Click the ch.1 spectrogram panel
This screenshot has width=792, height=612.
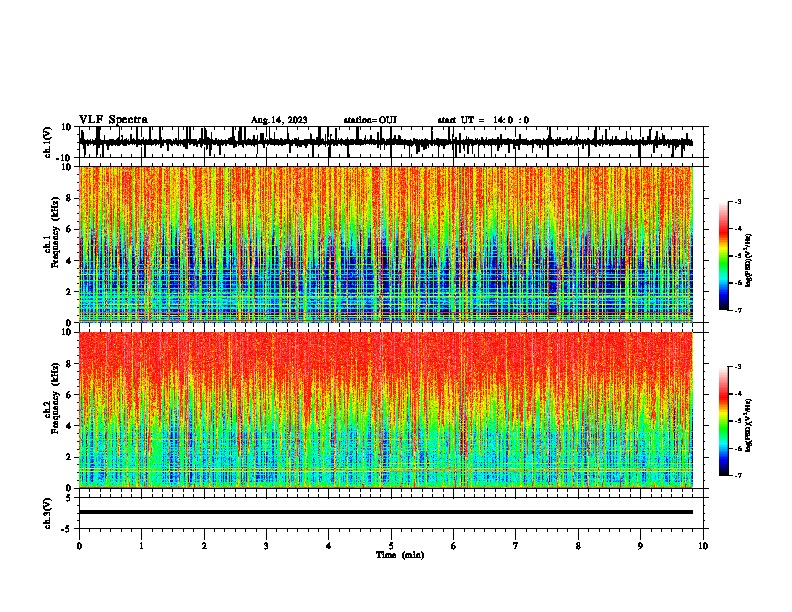coord(386,244)
